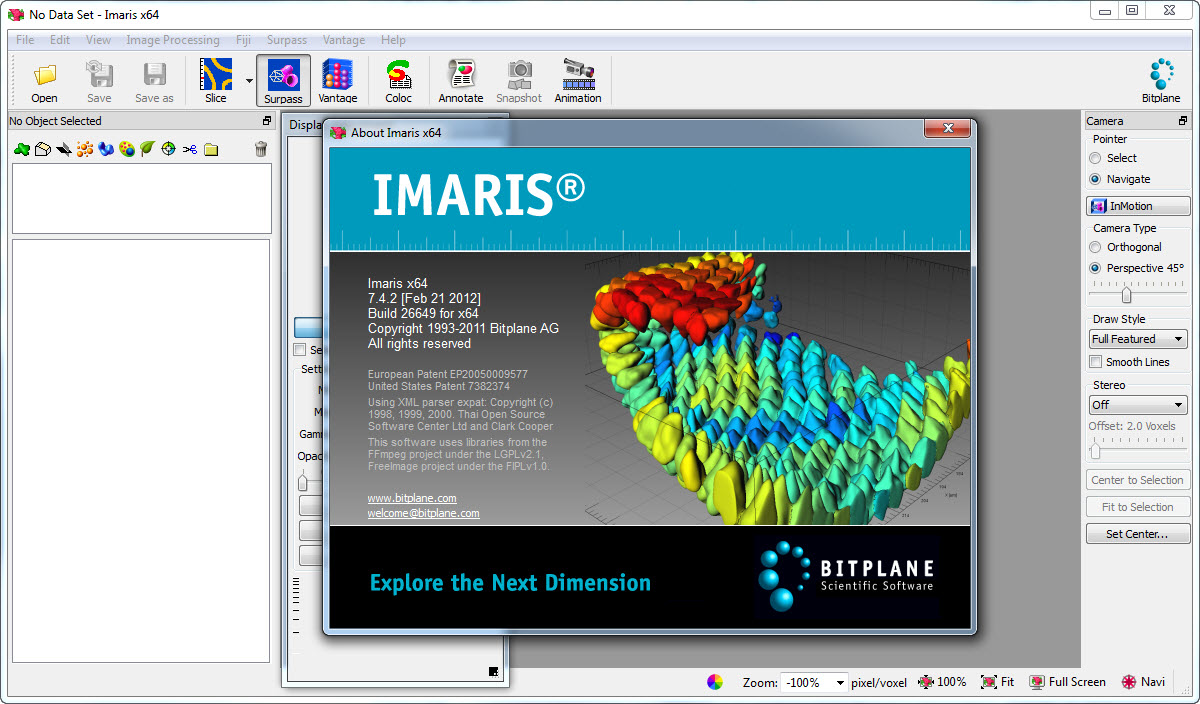Image resolution: width=1200 pixels, height=704 pixels.
Task: Close the About Imaris x64 dialog
Action: pyautogui.click(x=945, y=129)
